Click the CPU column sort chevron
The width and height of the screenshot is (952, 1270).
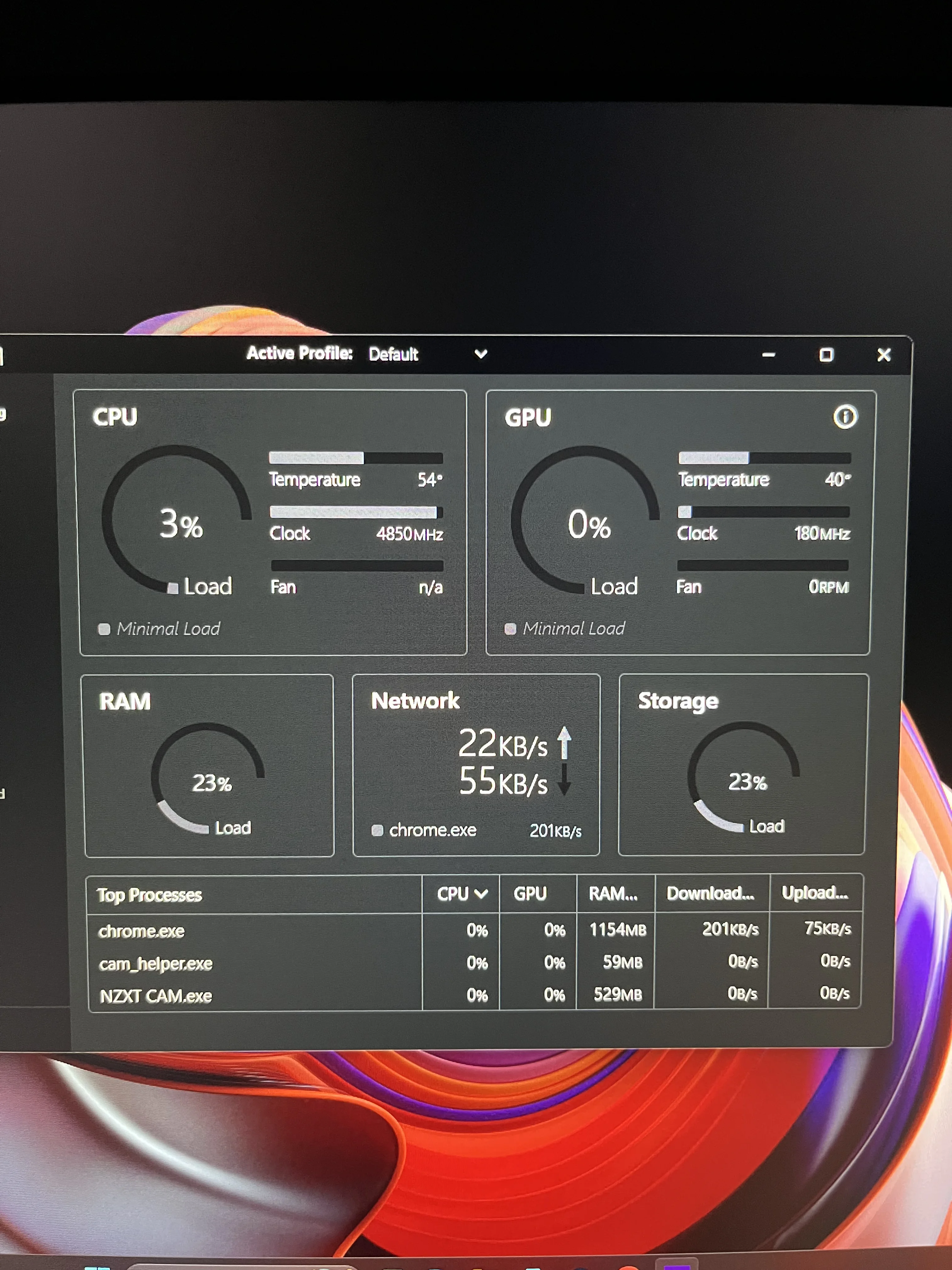tap(481, 893)
